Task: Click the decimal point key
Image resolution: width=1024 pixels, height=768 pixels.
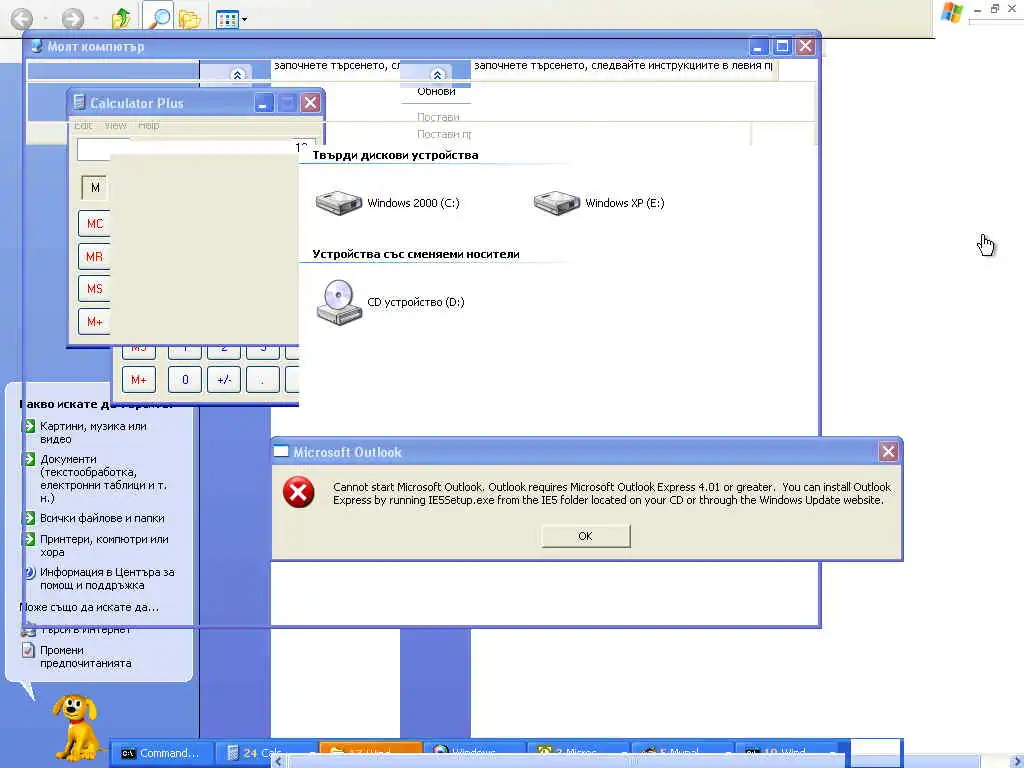Action: tap(263, 379)
